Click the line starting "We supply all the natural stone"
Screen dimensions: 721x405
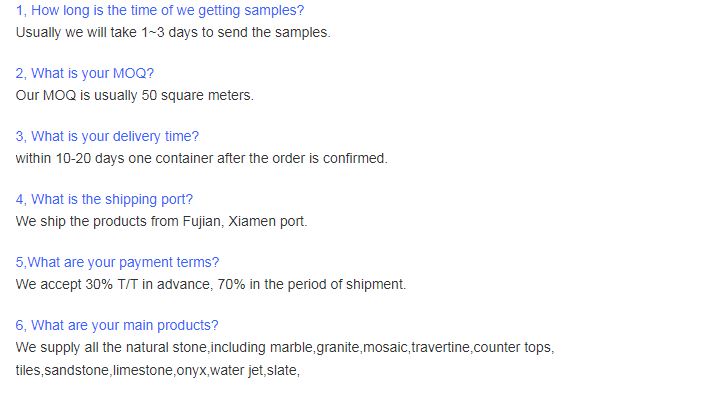click(285, 348)
